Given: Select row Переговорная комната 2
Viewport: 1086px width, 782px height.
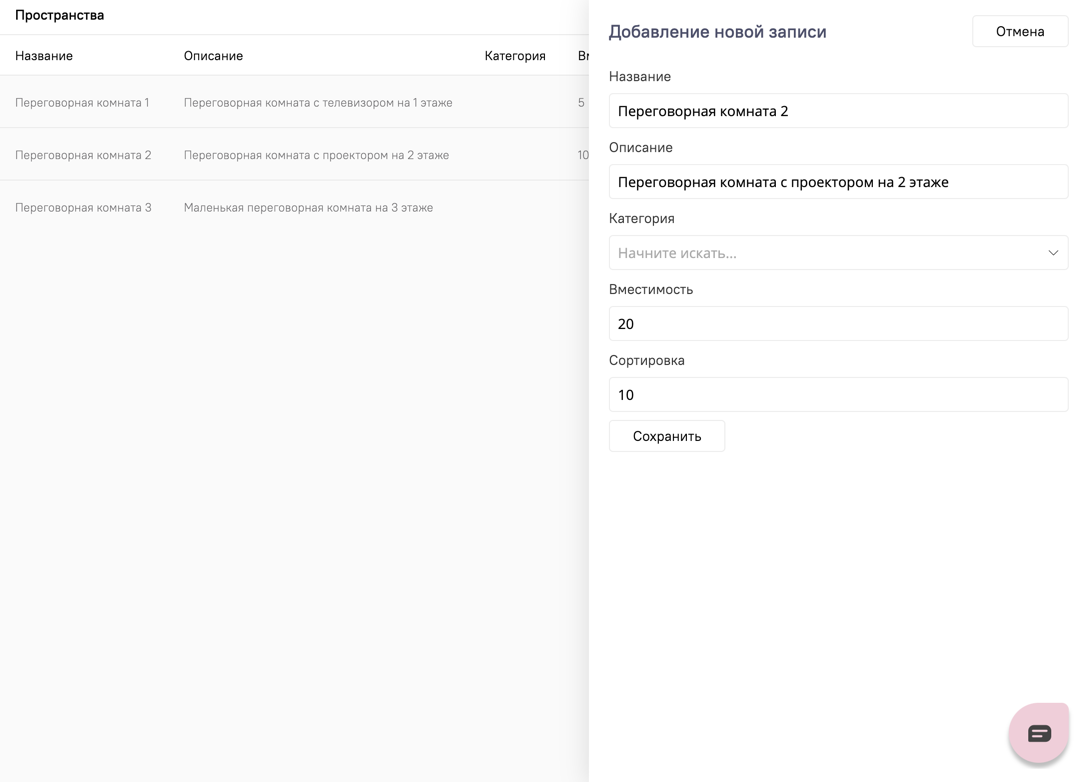Looking at the screenshot, I should [x=82, y=154].
